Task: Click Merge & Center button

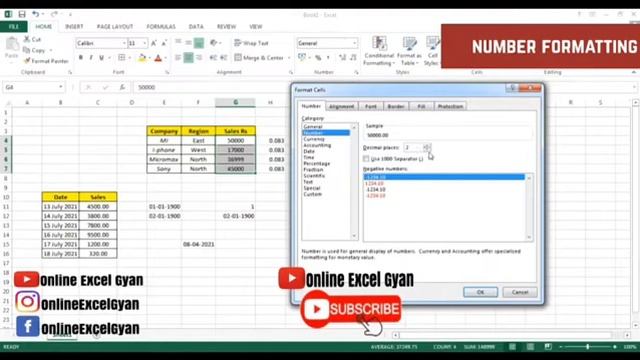Action: click(x=259, y=58)
